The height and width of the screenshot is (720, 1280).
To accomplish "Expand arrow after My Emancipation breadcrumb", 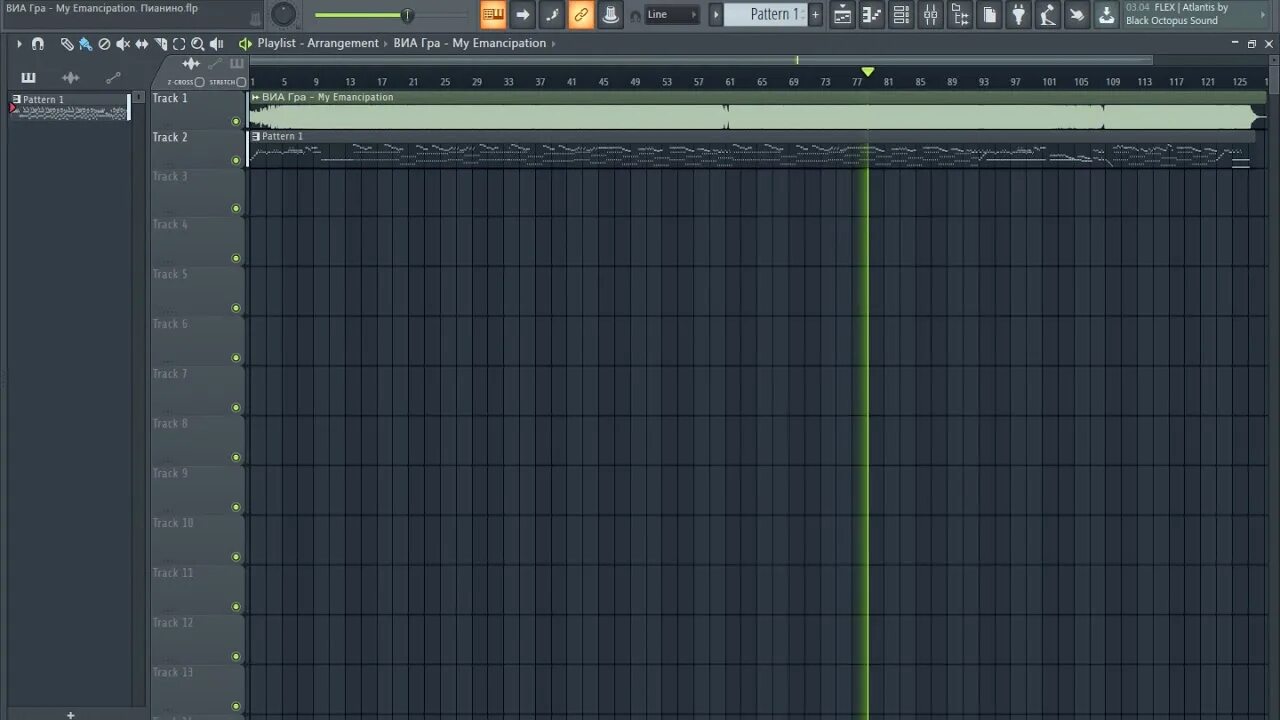I will click(x=554, y=44).
